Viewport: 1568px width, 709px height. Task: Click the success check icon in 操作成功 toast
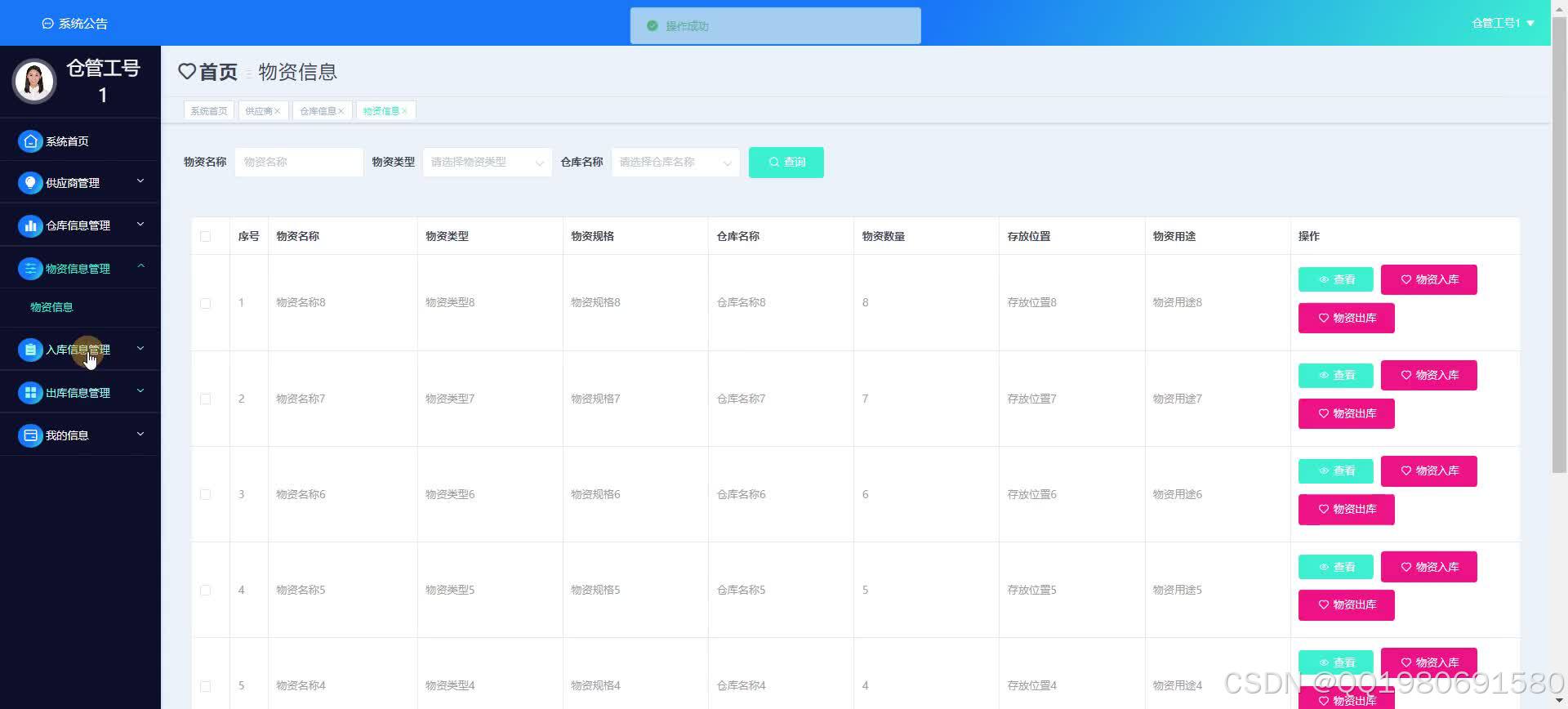click(653, 26)
